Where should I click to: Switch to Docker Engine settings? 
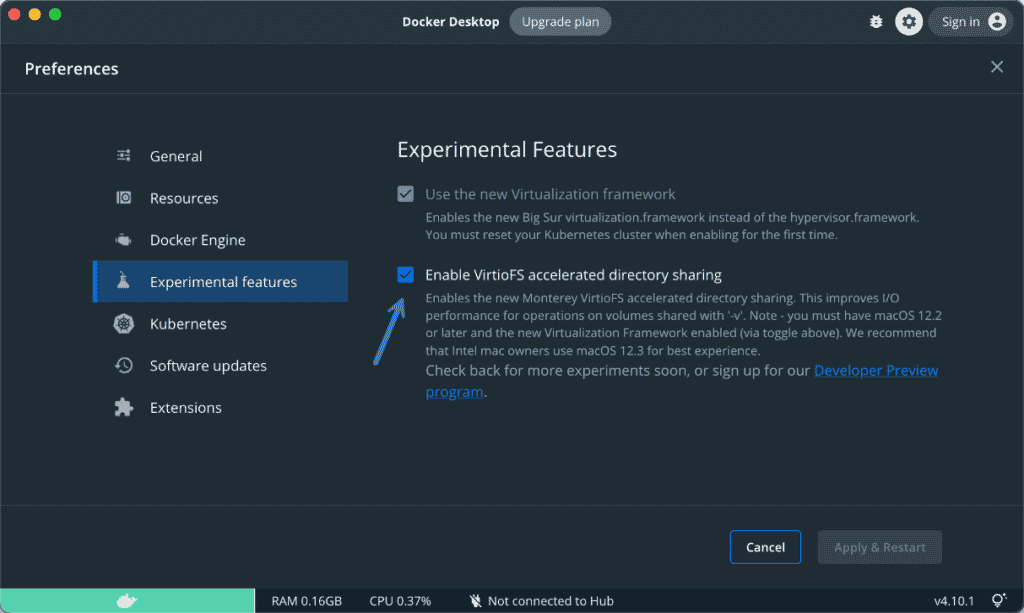221,240
